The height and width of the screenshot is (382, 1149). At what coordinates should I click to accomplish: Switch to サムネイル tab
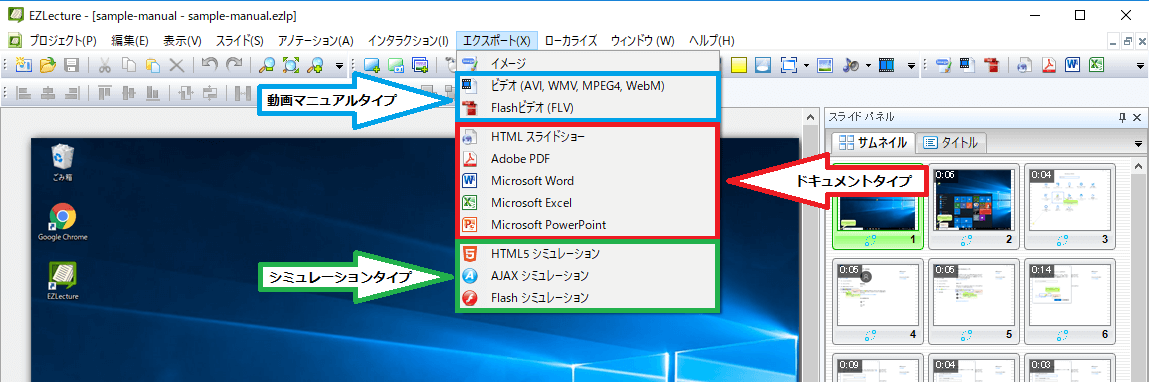point(873,142)
